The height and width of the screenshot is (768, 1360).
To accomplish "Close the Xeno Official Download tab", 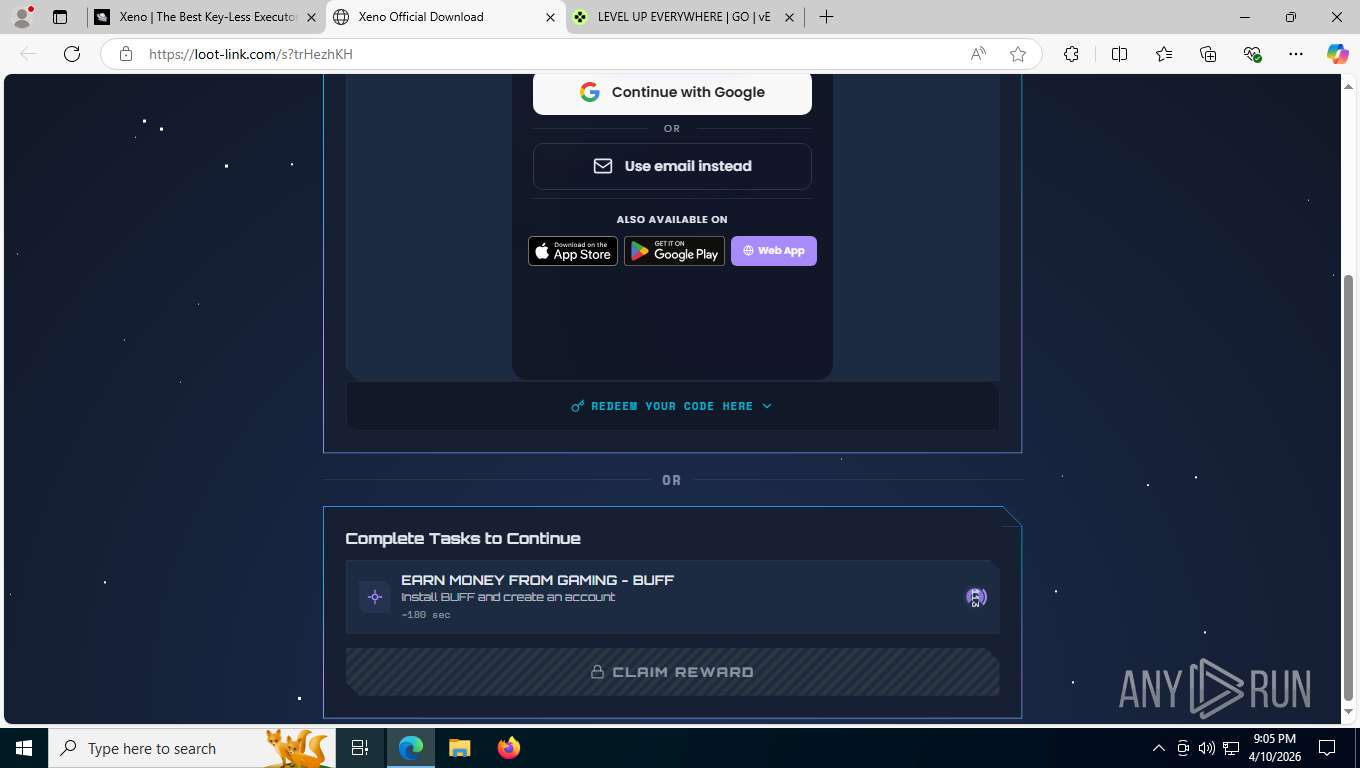I will point(550,17).
